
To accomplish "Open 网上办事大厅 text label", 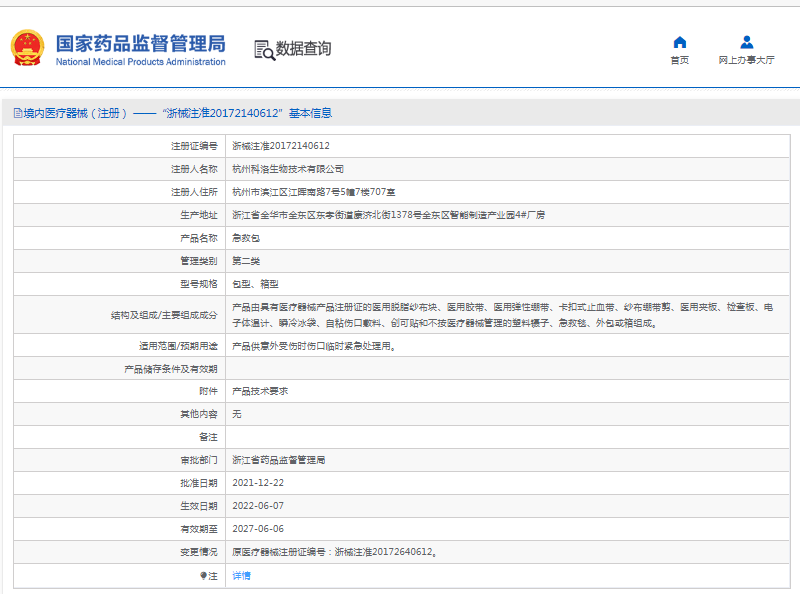I will [746, 60].
